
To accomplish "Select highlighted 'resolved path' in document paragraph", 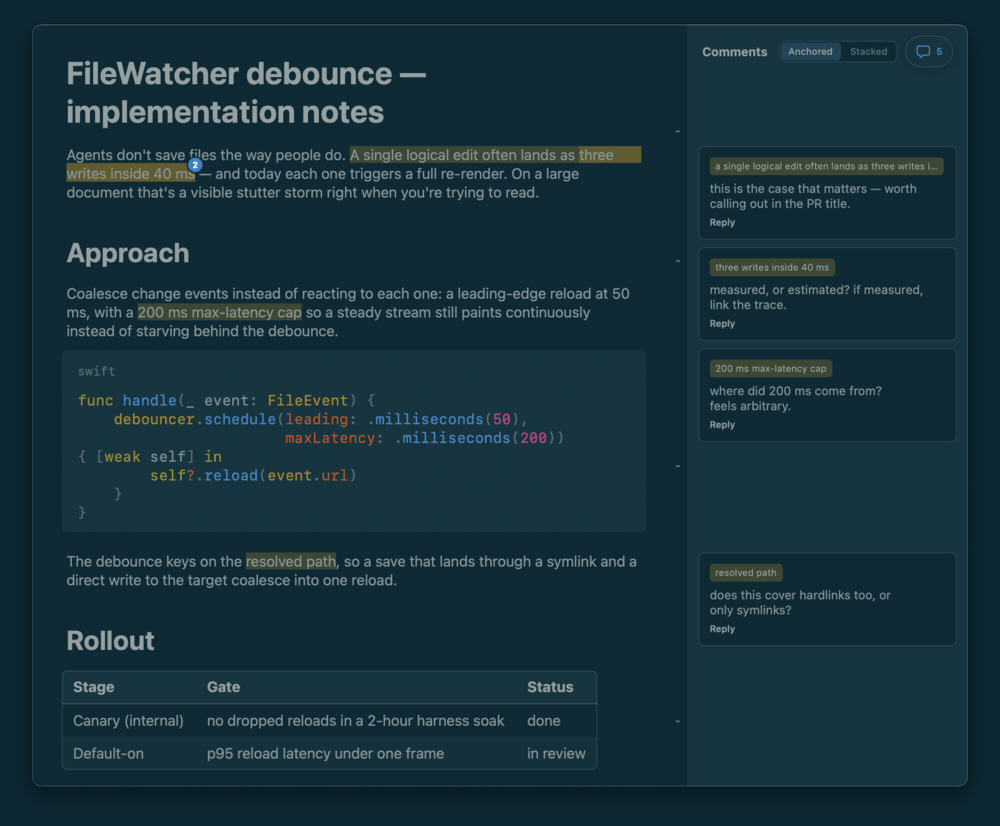I will tap(291, 561).
